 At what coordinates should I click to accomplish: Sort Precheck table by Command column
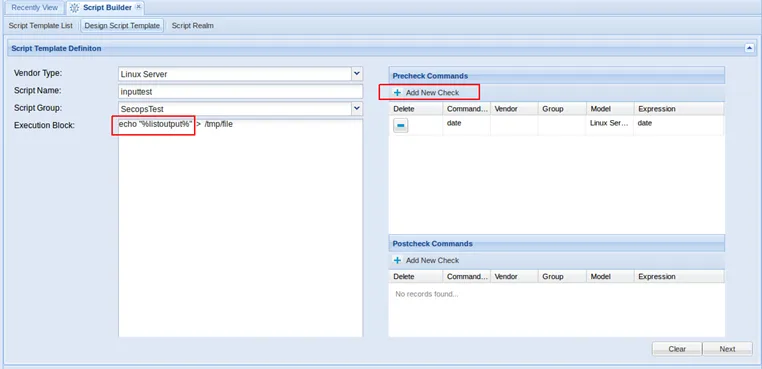coord(467,109)
